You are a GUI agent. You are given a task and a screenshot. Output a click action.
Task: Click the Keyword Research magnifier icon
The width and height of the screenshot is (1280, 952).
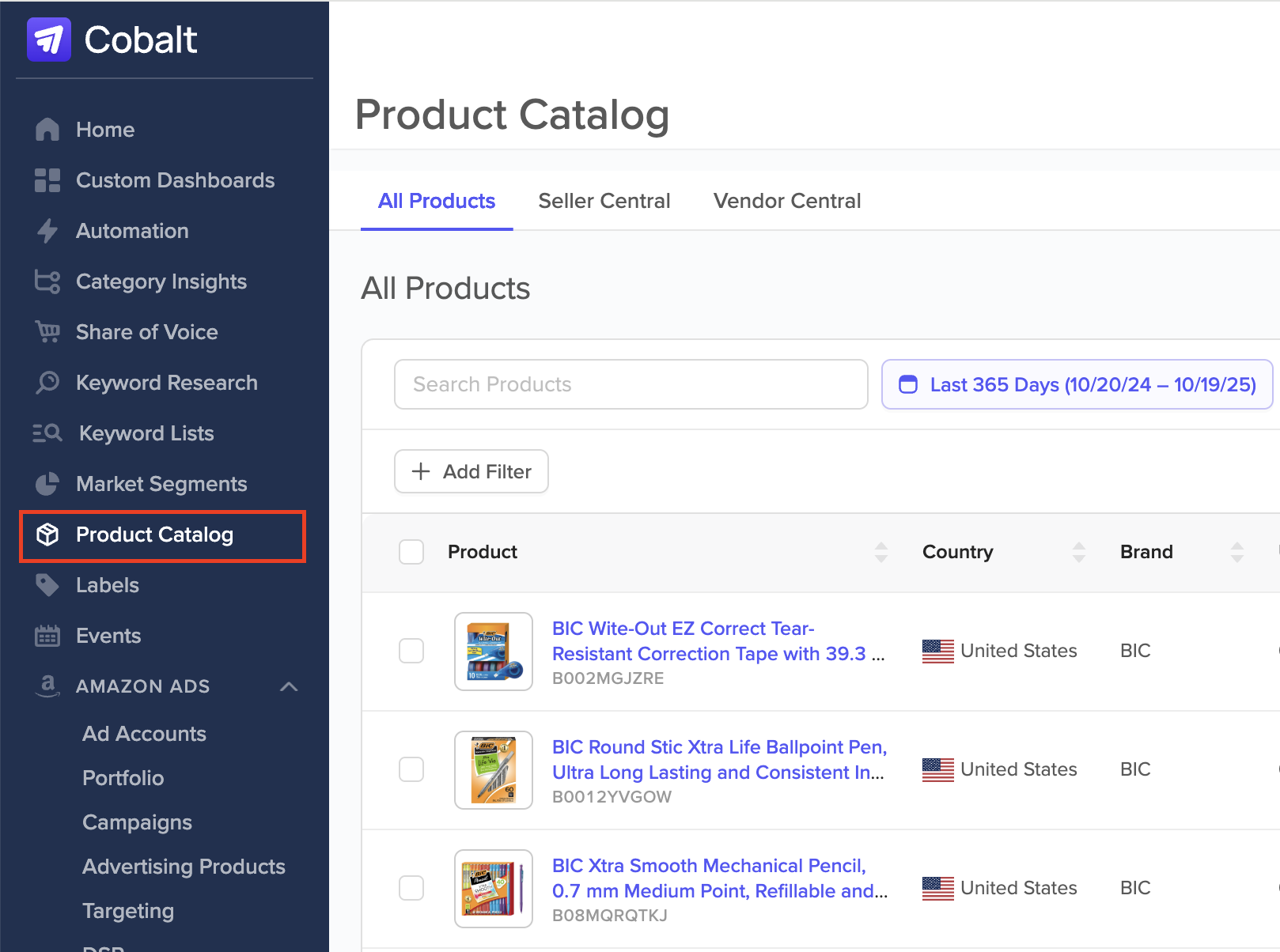coord(47,383)
